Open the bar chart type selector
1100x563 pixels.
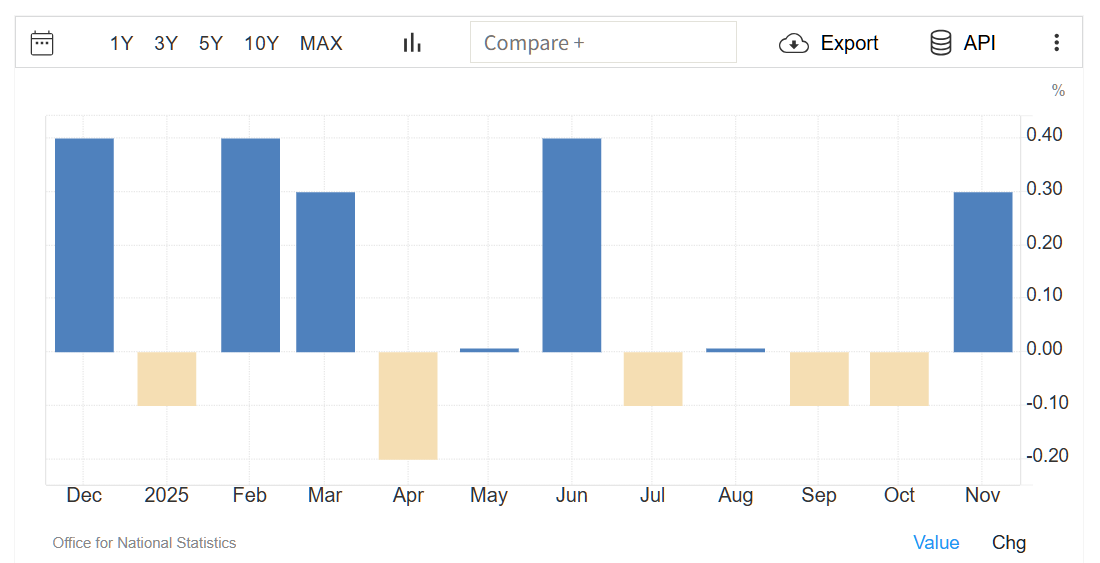412,43
